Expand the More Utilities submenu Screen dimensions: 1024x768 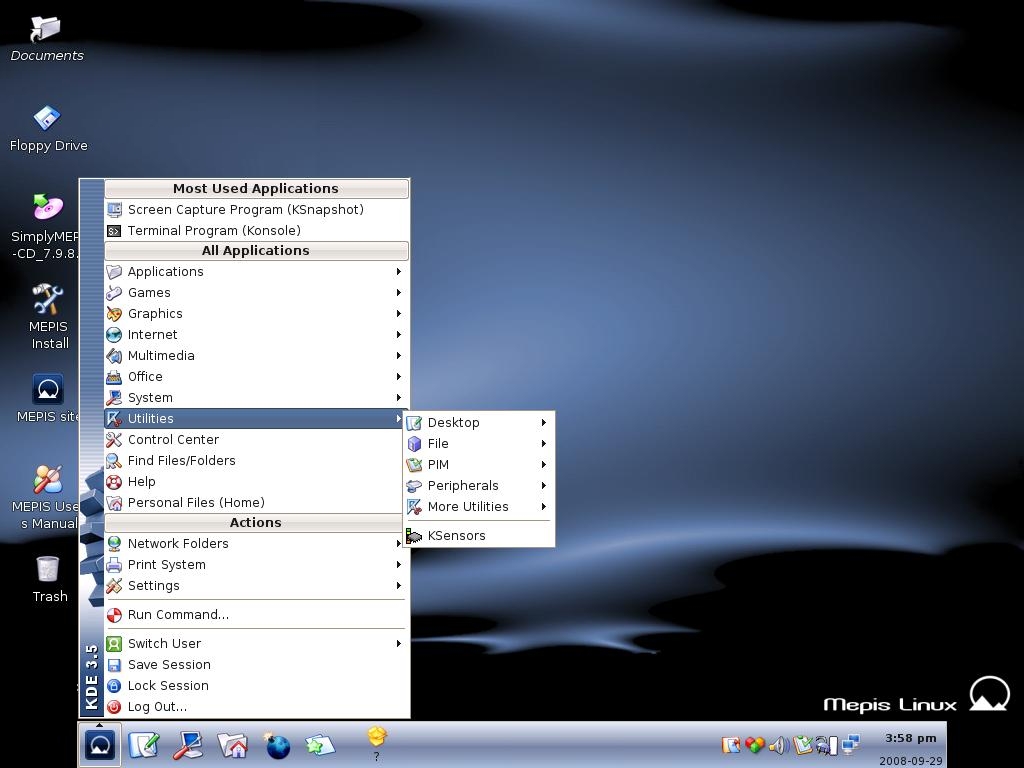click(x=468, y=507)
